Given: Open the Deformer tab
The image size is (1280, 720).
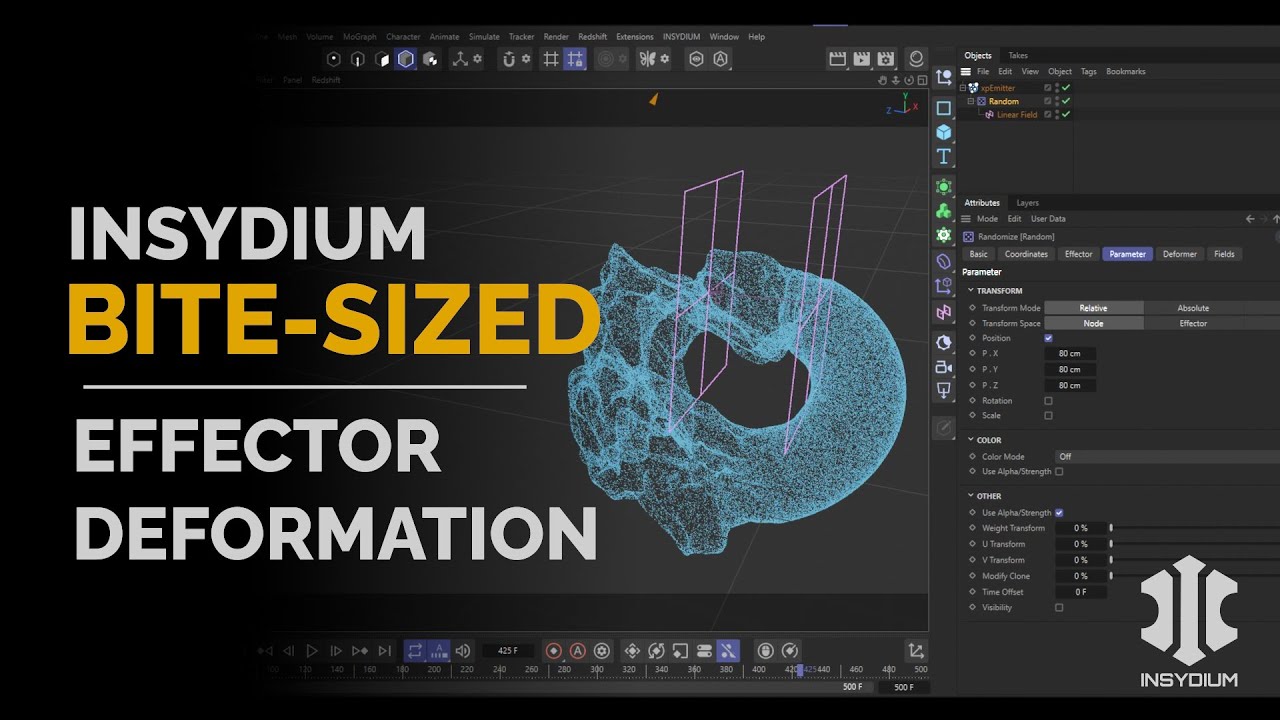Looking at the screenshot, I should point(1180,254).
